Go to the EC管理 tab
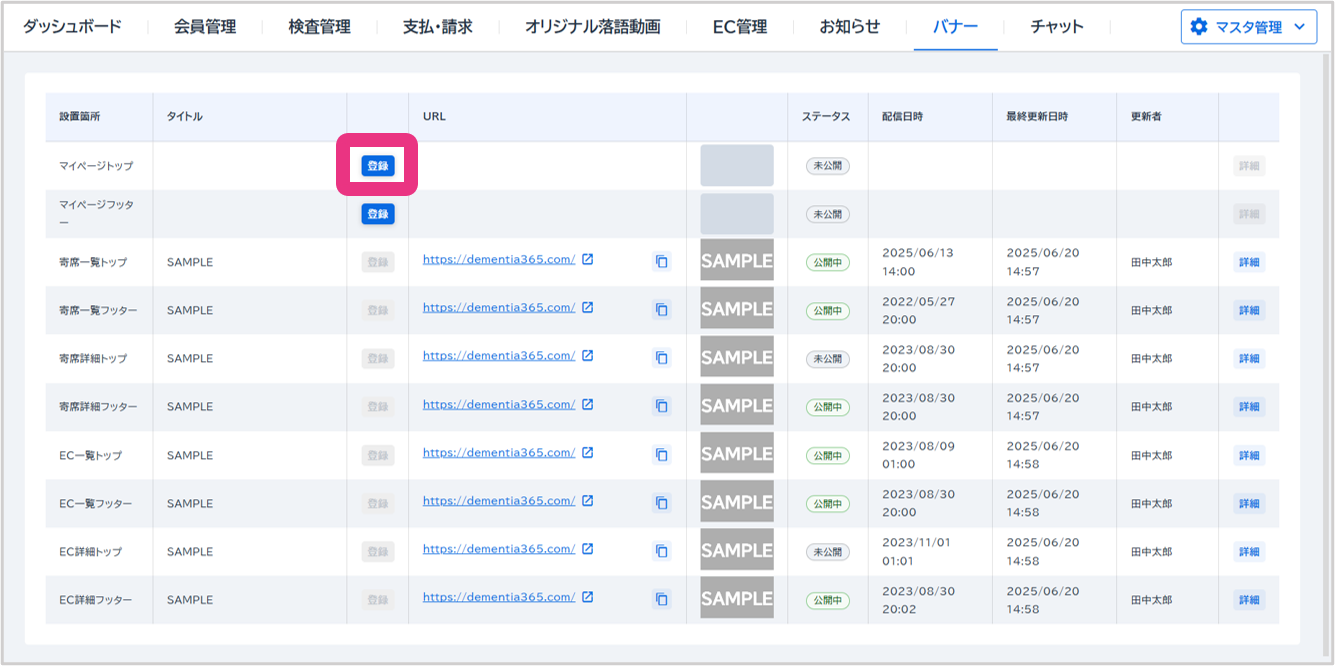Viewport: 1335px width, 666px height. [740, 27]
